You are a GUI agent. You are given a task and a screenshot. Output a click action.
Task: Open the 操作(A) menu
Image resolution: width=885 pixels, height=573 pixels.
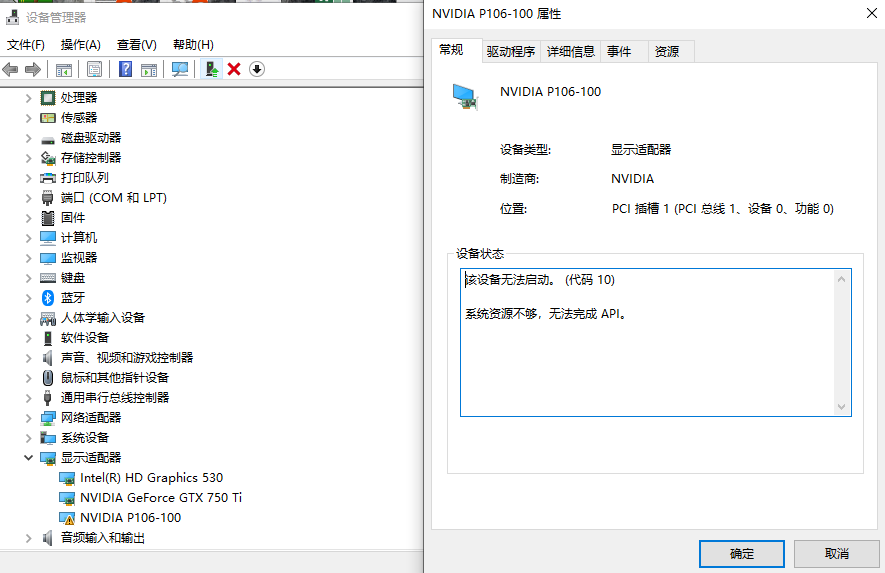[81, 45]
